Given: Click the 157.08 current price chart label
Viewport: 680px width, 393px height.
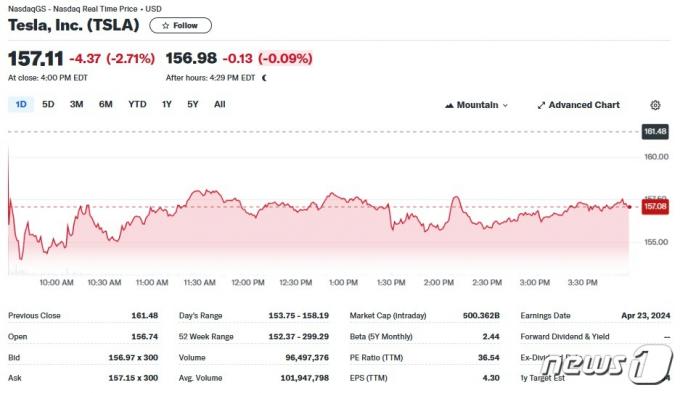Looking at the screenshot, I should click(655, 206).
